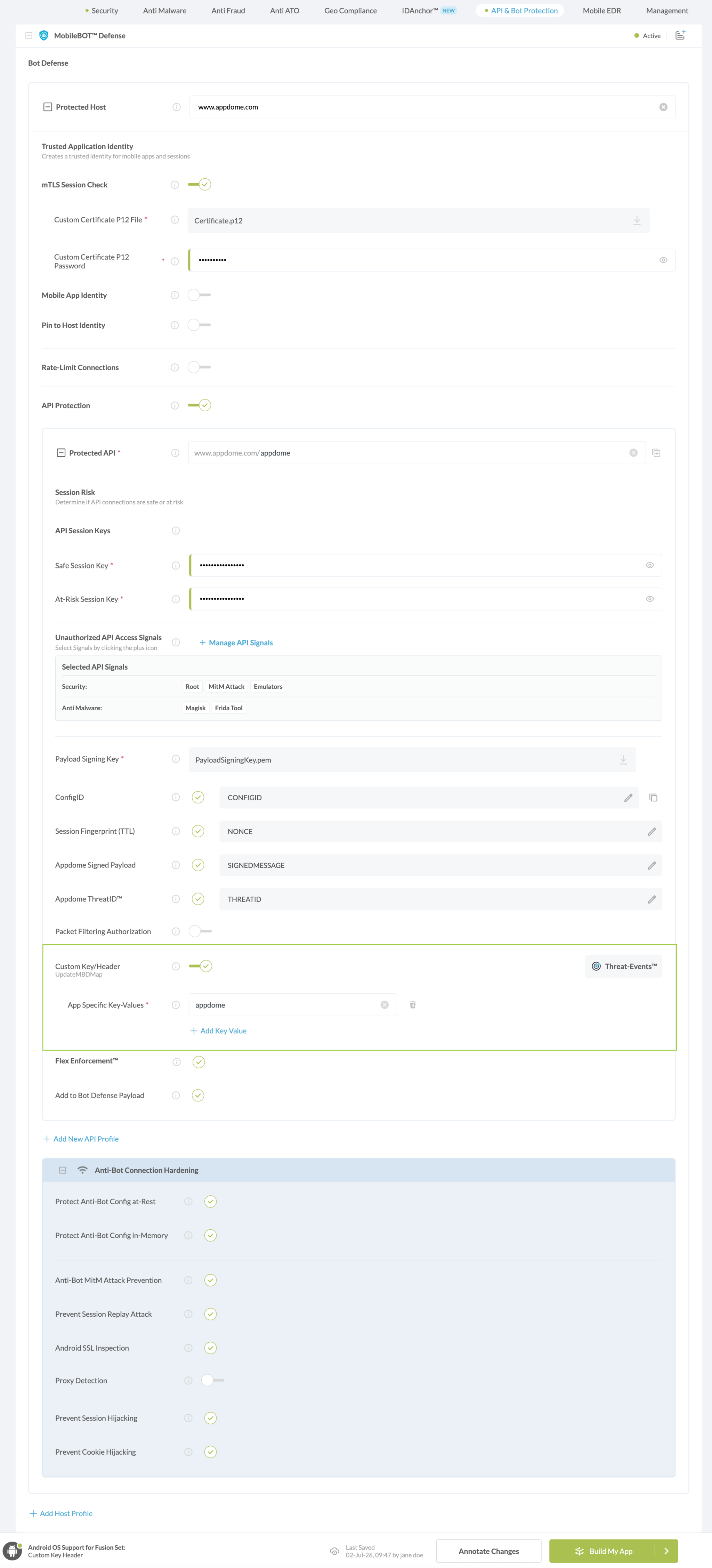Click info icon for API Session Keys

[x=176, y=531]
